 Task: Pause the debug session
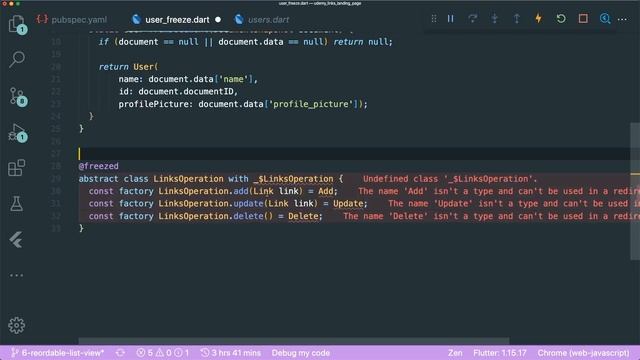451,19
